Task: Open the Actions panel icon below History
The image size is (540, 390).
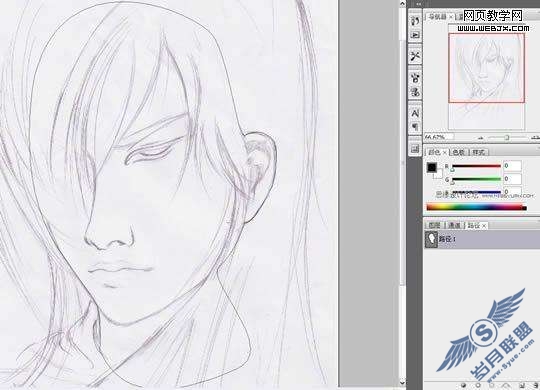Action: (x=415, y=35)
